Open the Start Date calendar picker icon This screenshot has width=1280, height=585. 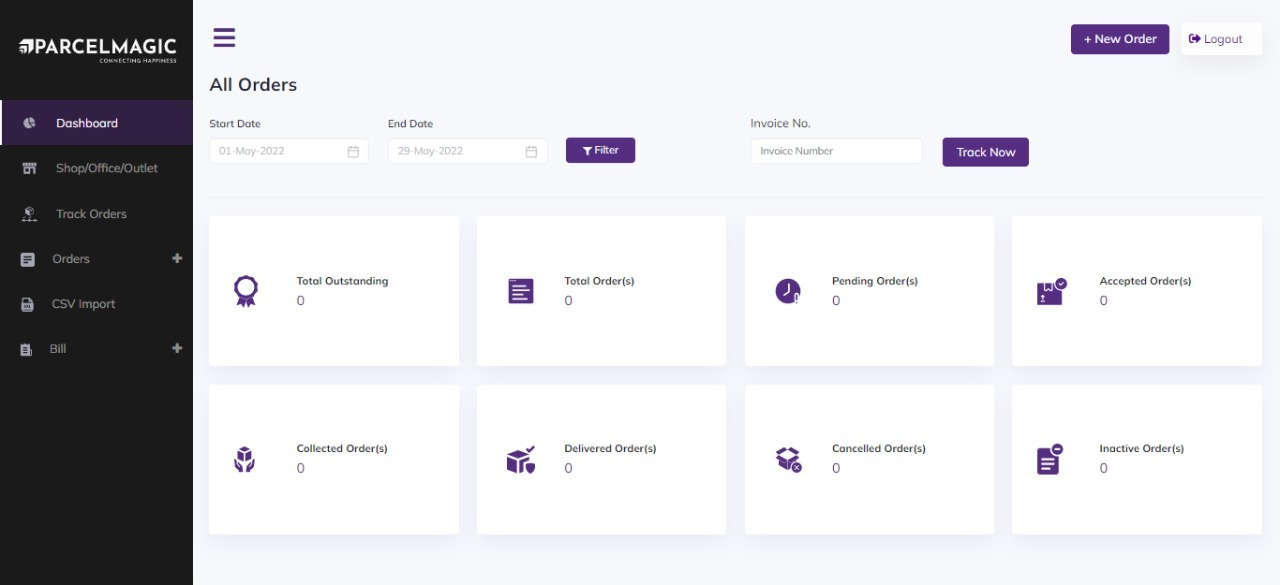353,151
